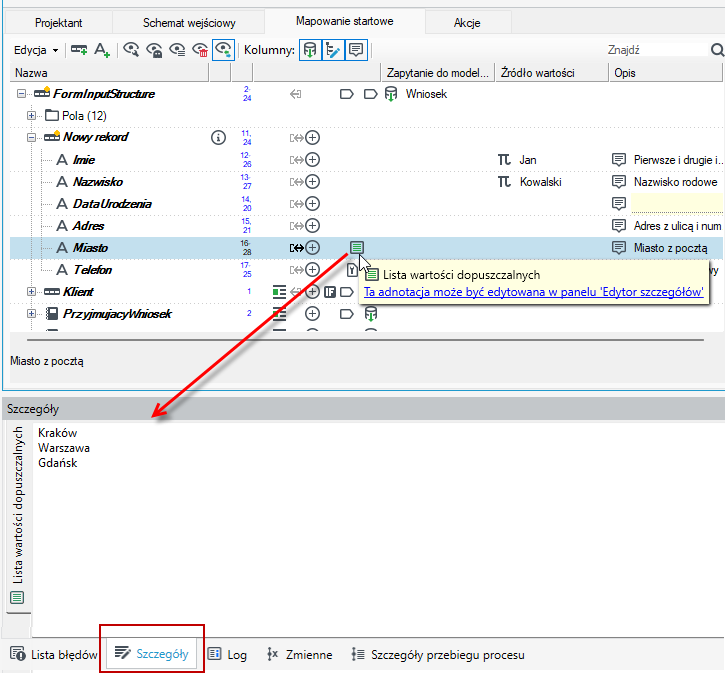The image size is (725, 673).
Task: Expand the PrzyjmujacyWniosek node
Action: coord(31,314)
